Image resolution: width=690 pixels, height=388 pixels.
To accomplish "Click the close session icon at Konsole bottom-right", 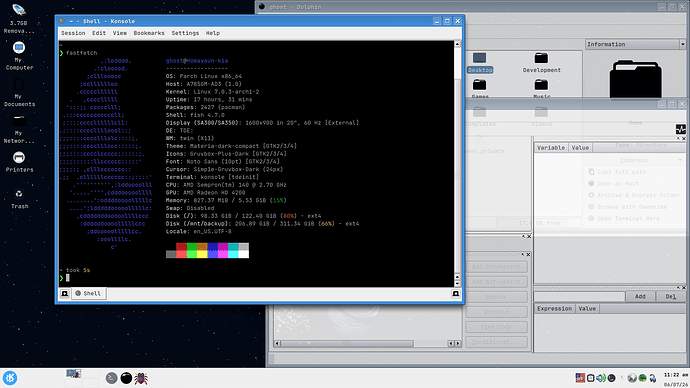I will click(x=456, y=293).
